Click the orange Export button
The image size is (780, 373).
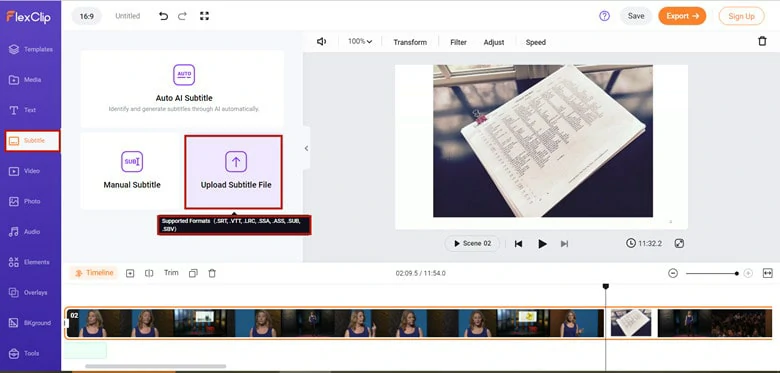[682, 16]
